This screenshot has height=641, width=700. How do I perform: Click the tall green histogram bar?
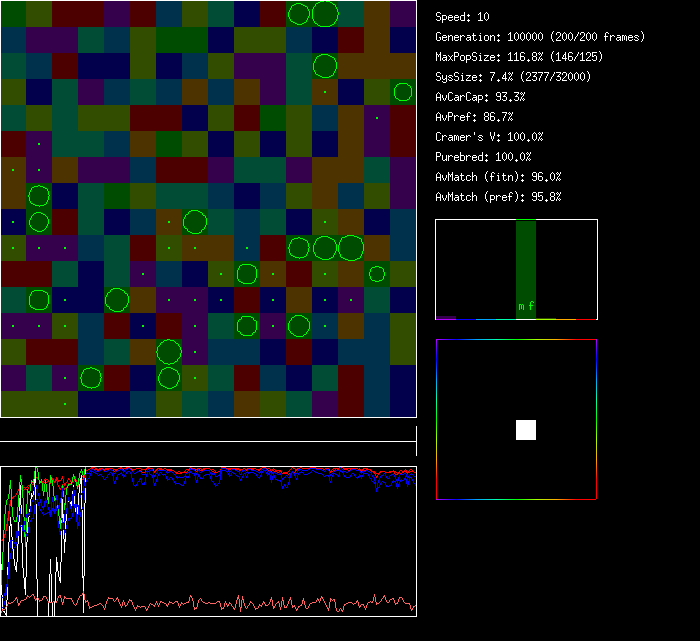[x=526, y=265]
